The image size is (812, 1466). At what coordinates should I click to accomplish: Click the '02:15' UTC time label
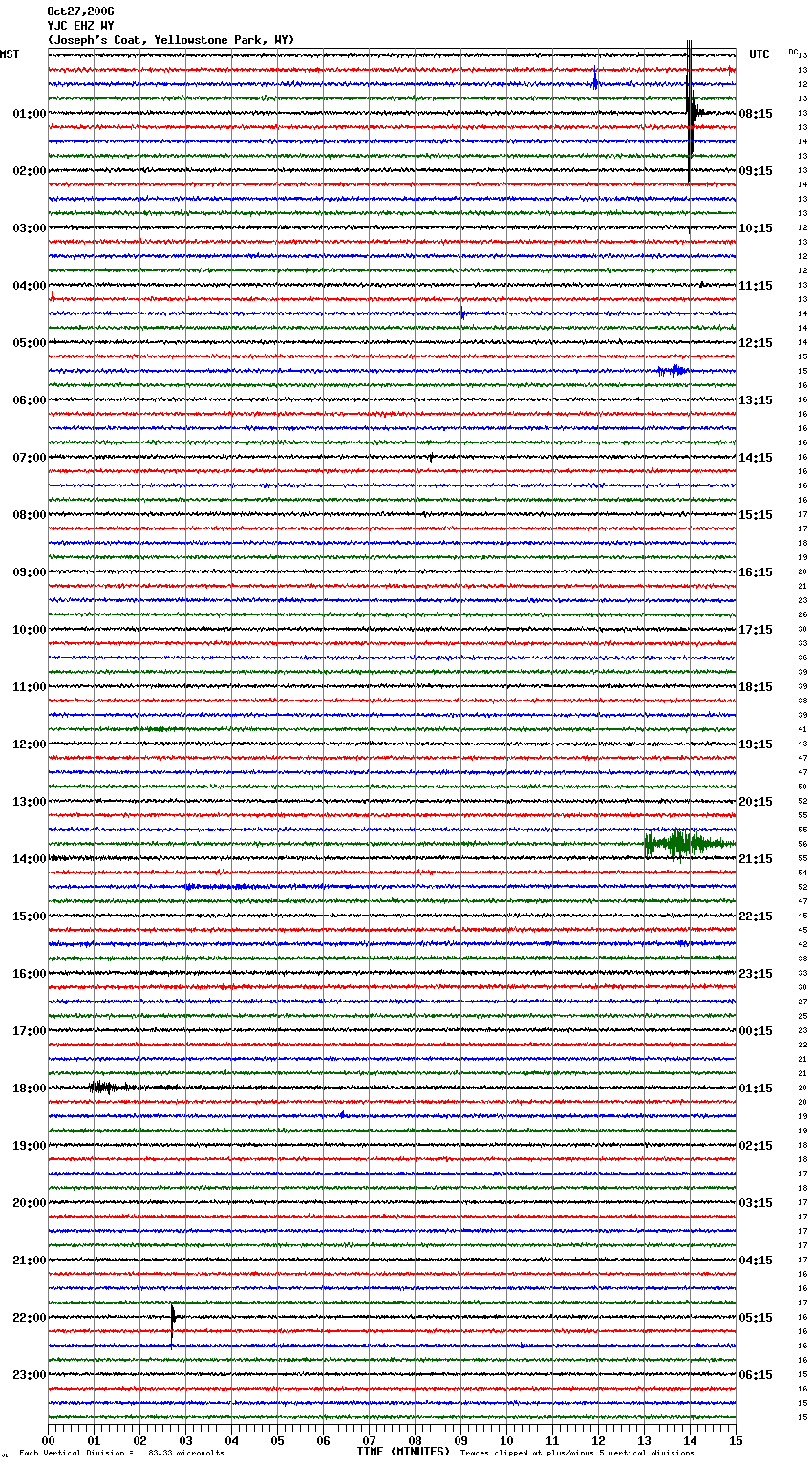756,1146
